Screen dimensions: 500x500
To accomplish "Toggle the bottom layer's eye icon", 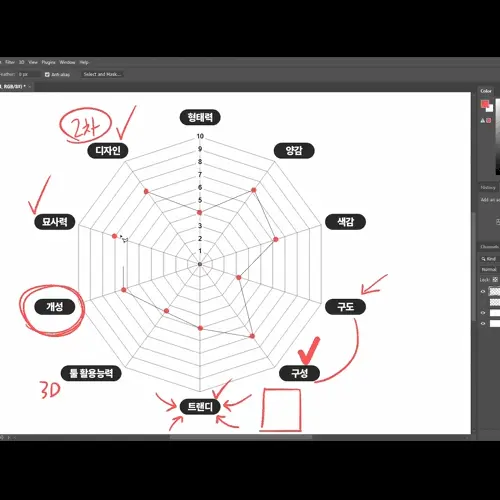I will tap(483, 323).
